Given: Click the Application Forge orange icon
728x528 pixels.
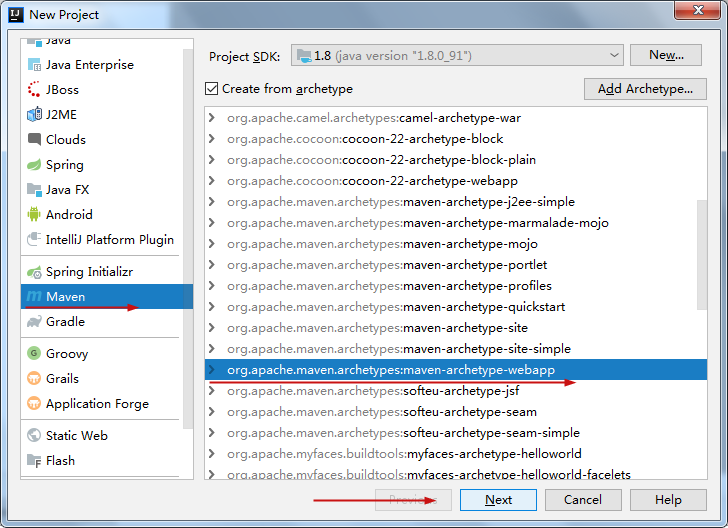Looking at the screenshot, I should pyautogui.click(x=34, y=403).
